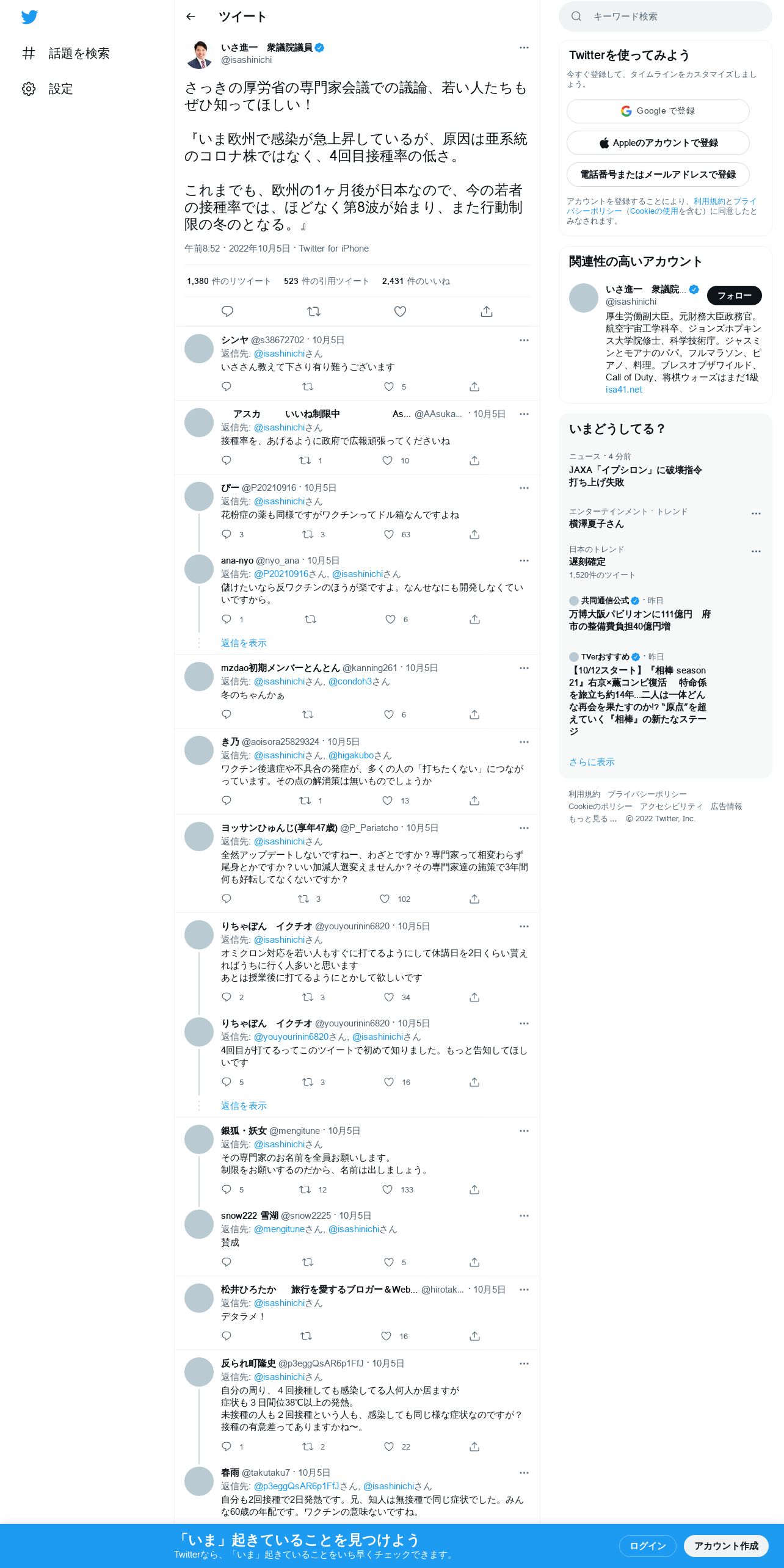Open settings gear in left sidebar
The height and width of the screenshot is (1568, 784).
[x=29, y=89]
